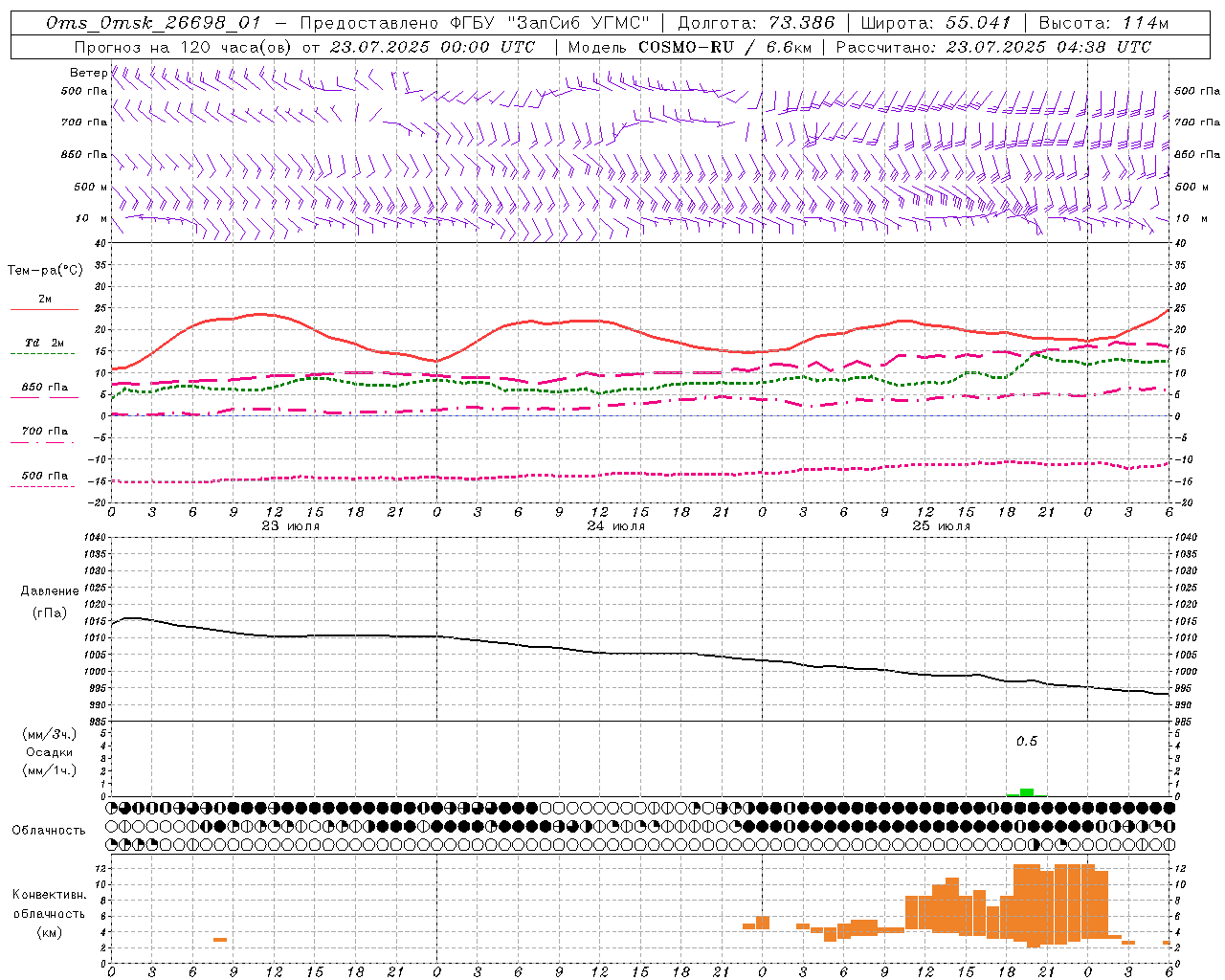Screen dimensions: 1225x980
Task: Click the Модель COSMO-RU / 6.6км label
Action: tap(690, 47)
